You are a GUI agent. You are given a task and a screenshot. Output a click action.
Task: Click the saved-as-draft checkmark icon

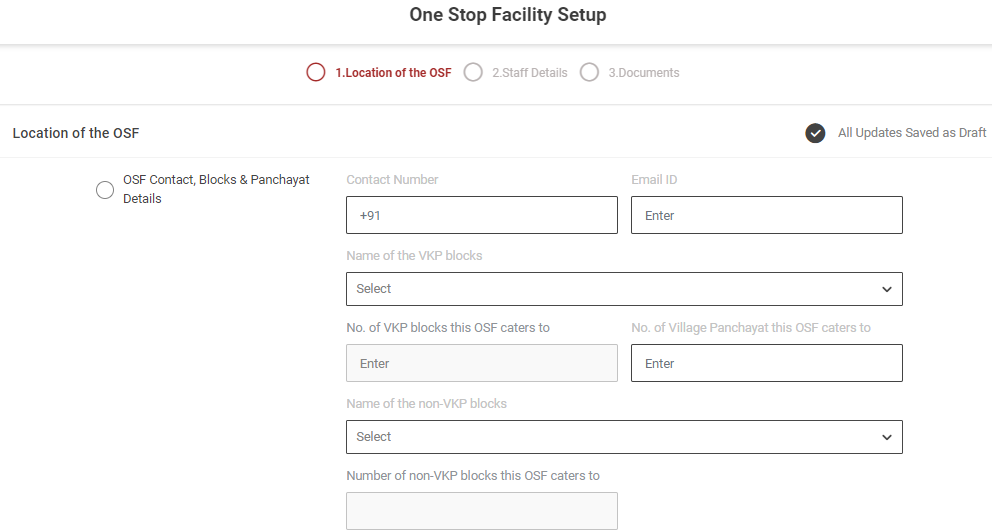pos(815,133)
